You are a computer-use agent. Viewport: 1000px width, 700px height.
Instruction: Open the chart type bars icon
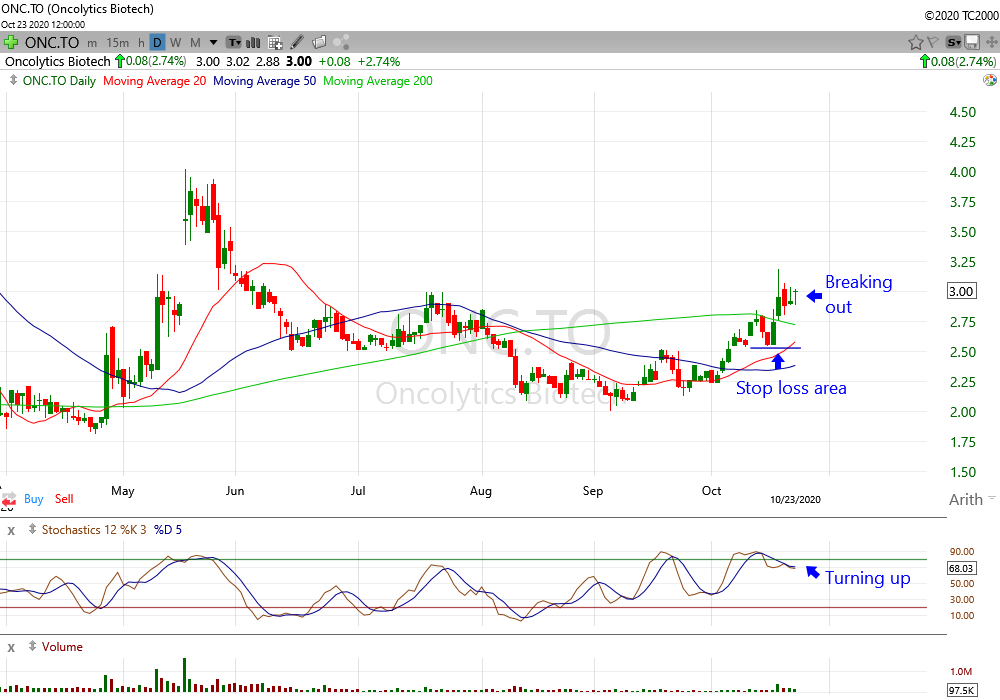[x=253, y=43]
